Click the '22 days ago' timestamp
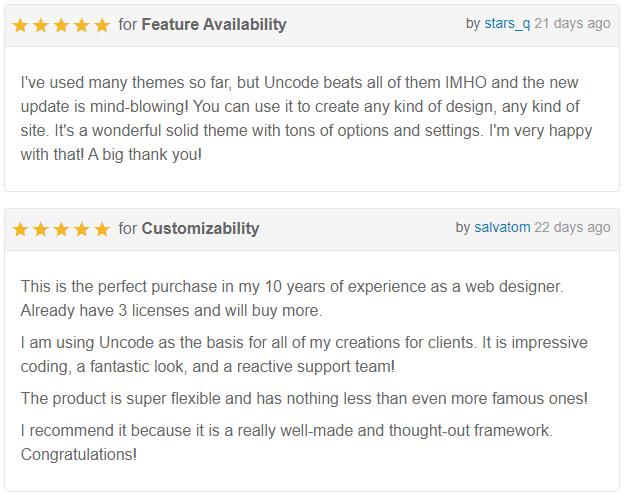 572,228
